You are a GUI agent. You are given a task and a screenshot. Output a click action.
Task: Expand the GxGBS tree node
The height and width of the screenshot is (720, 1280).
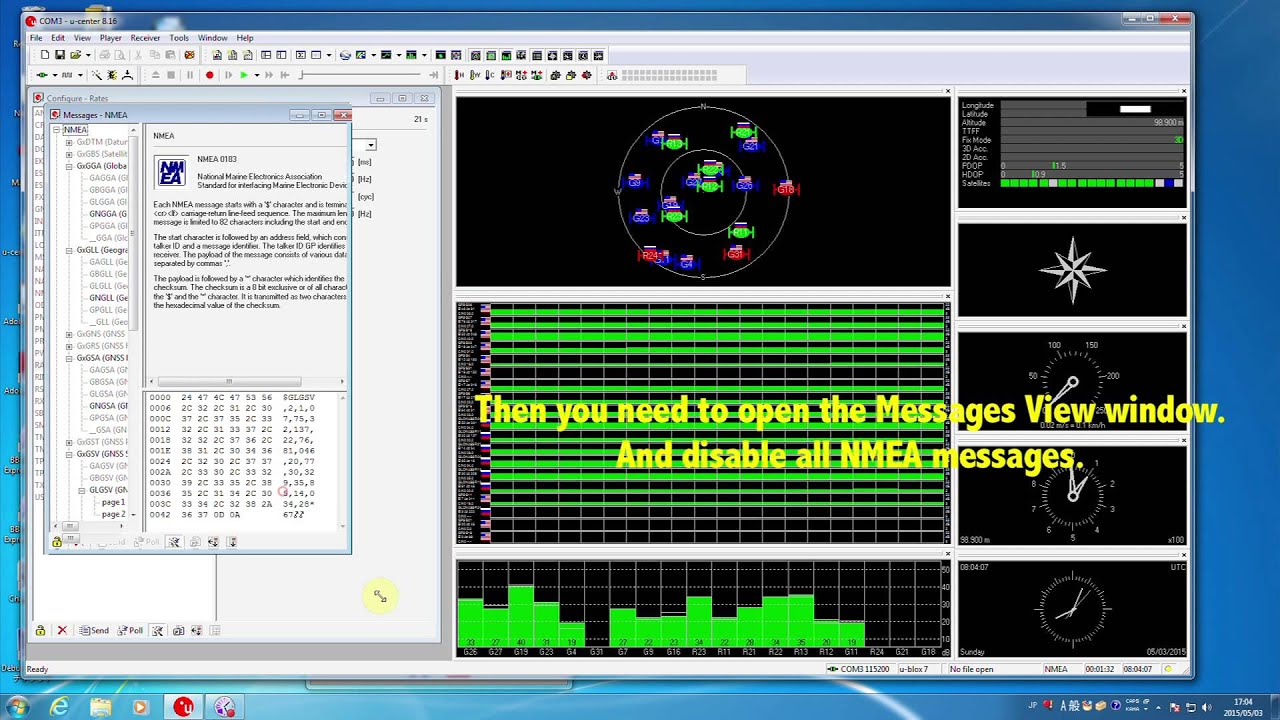(x=69, y=154)
